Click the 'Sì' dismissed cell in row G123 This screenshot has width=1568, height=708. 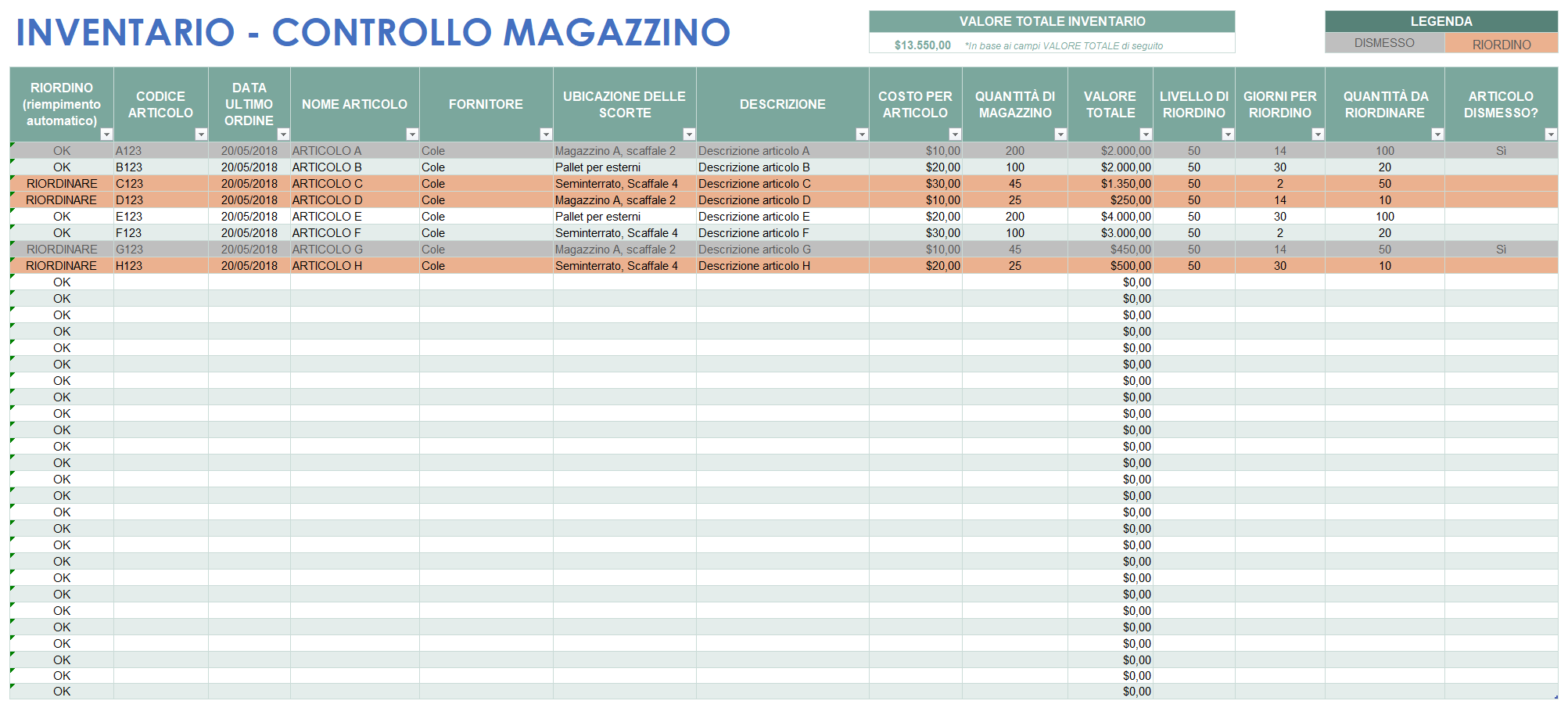coord(1501,249)
